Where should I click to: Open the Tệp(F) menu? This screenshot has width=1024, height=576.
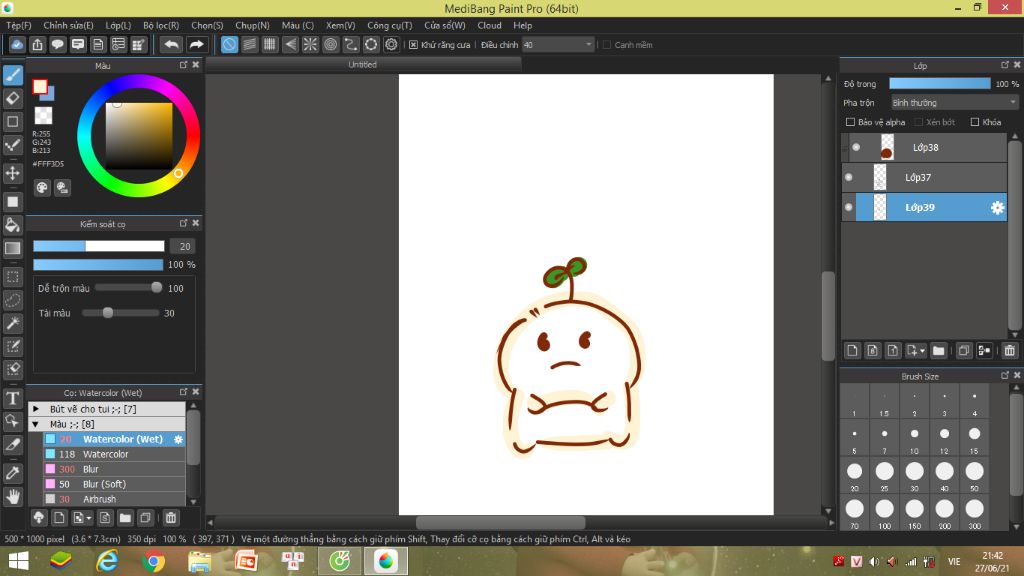point(19,25)
